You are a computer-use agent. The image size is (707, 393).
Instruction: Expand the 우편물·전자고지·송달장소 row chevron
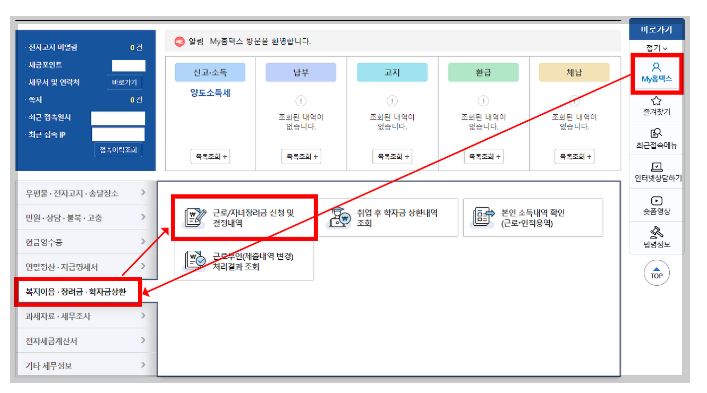pos(143,192)
